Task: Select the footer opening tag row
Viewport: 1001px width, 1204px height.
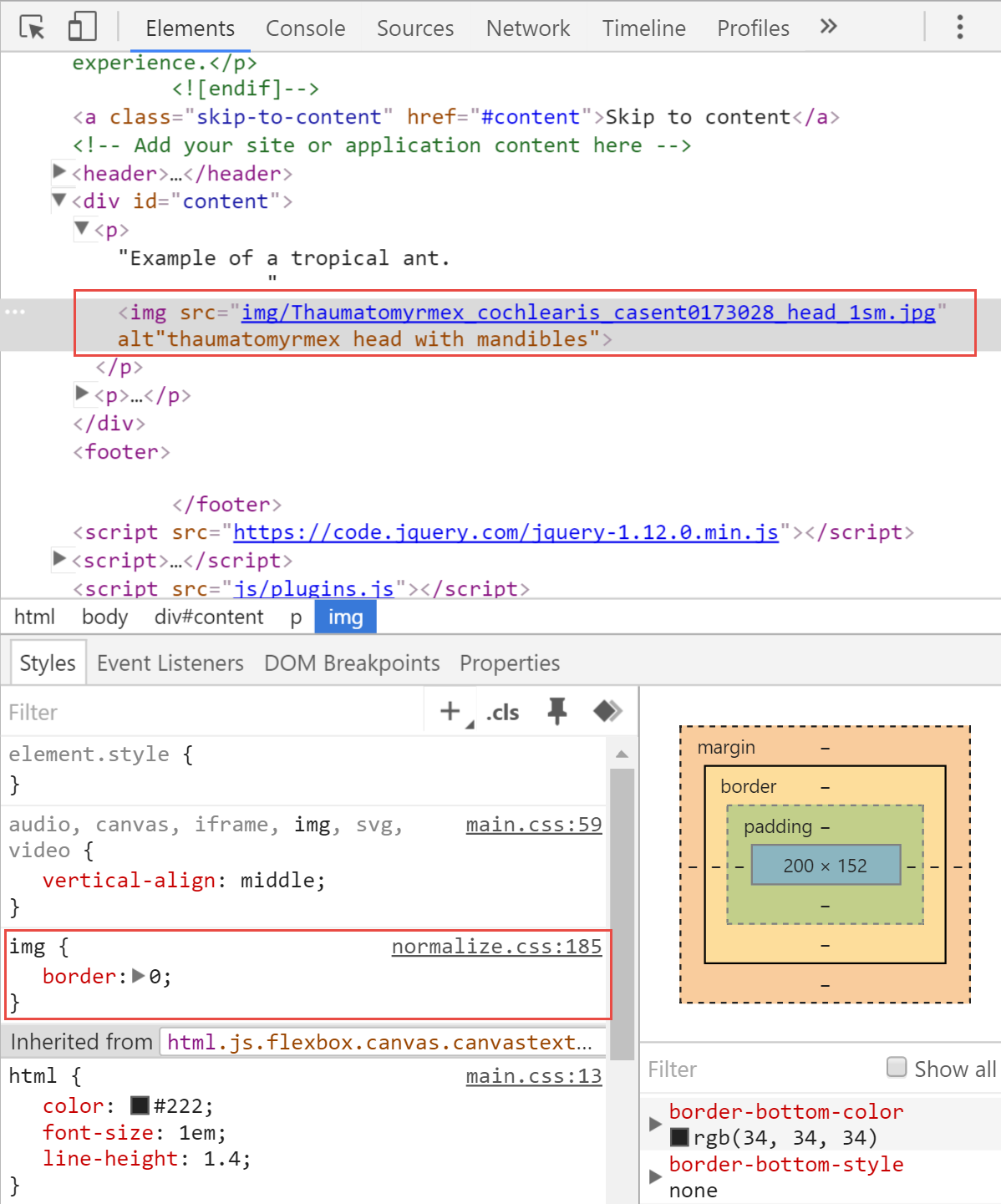Action: click(x=121, y=452)
